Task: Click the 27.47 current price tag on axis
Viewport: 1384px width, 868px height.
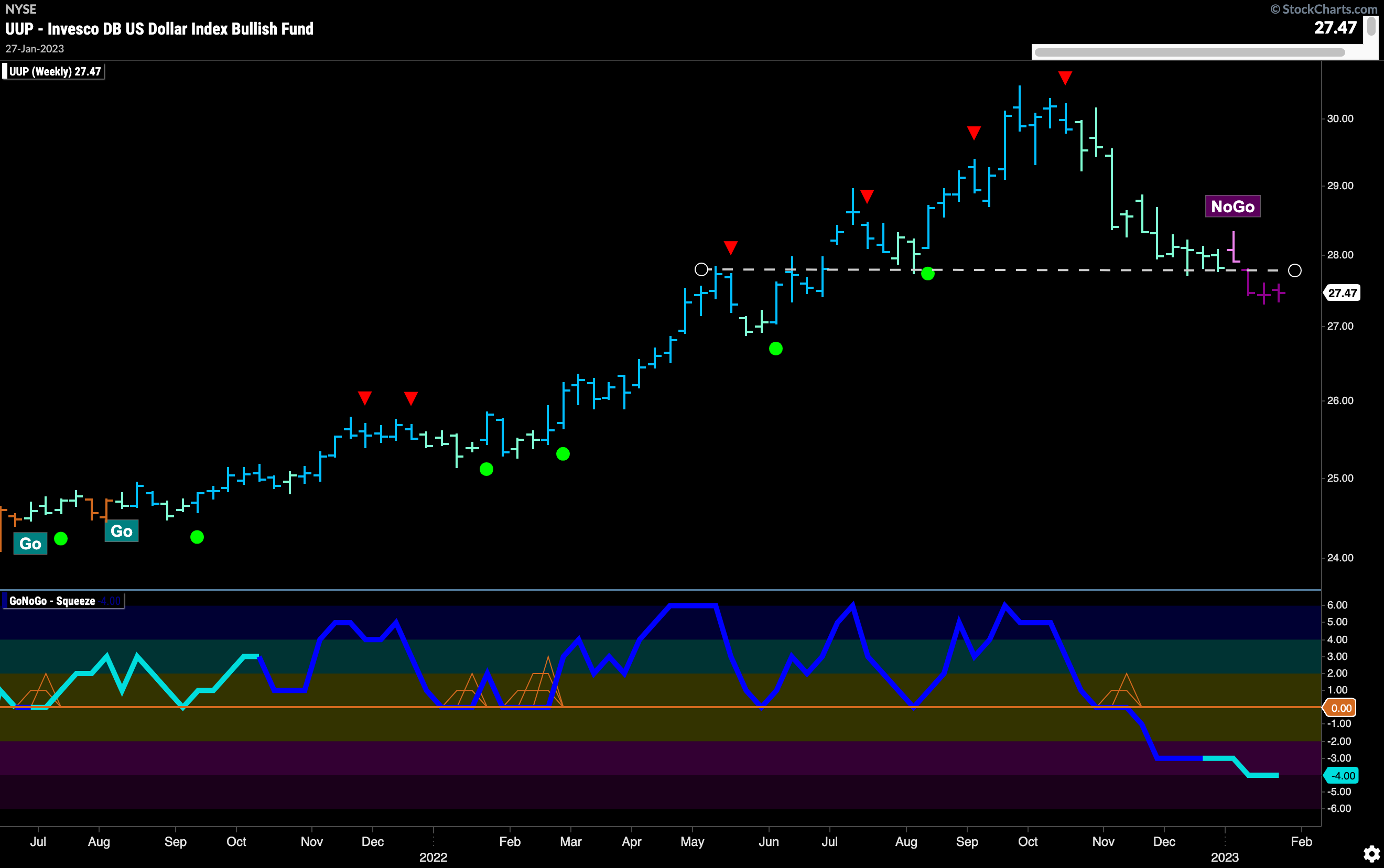Action: (1342, 294)
